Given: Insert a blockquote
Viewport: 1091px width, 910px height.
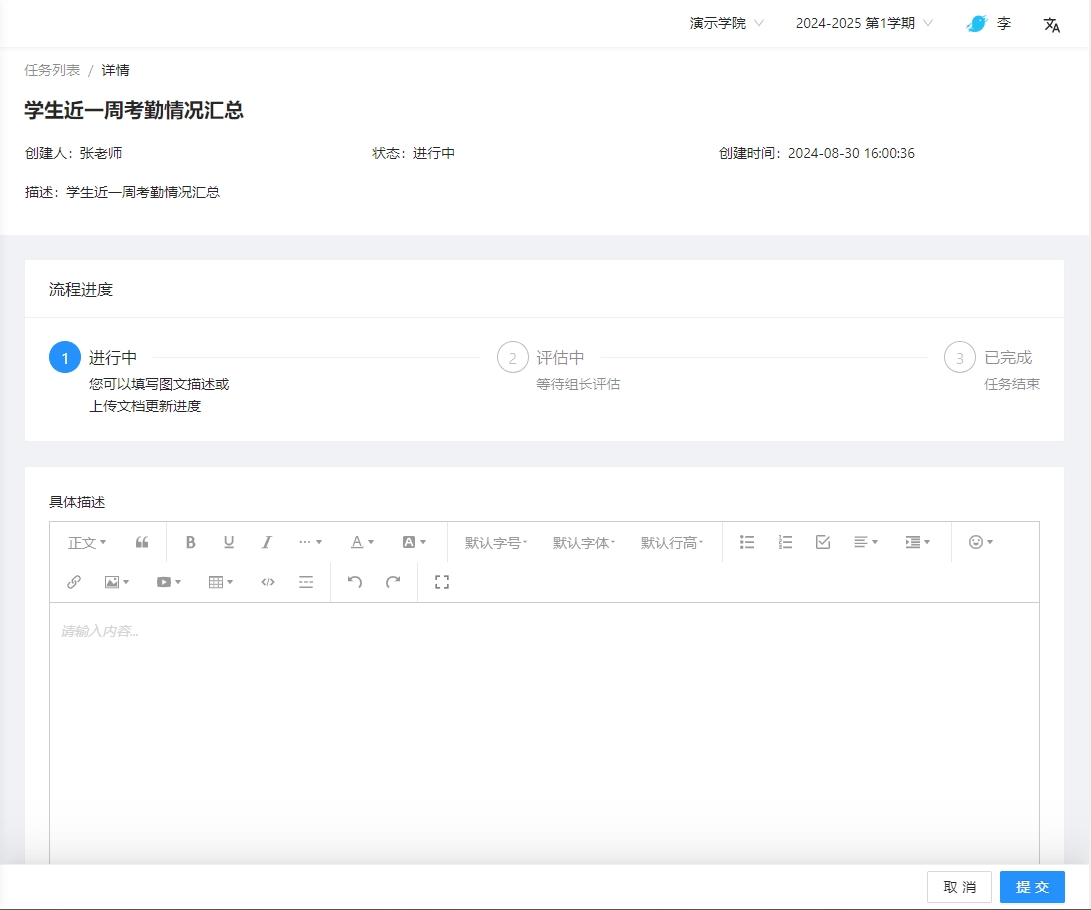Looking at the screenshot, I should pos(142,542).
